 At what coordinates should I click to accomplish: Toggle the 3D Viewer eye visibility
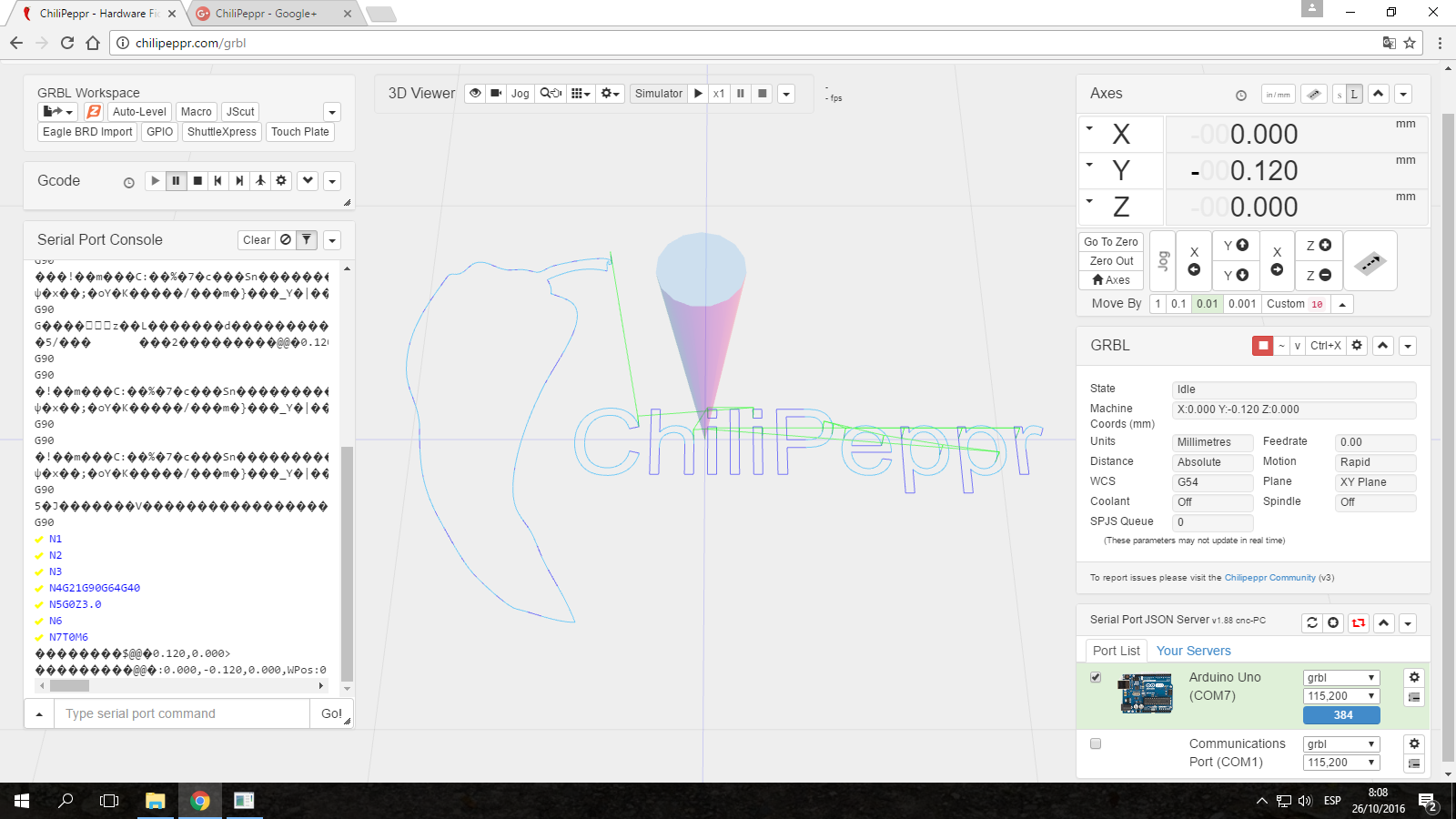pyautogui.click(x=475, y=94)
